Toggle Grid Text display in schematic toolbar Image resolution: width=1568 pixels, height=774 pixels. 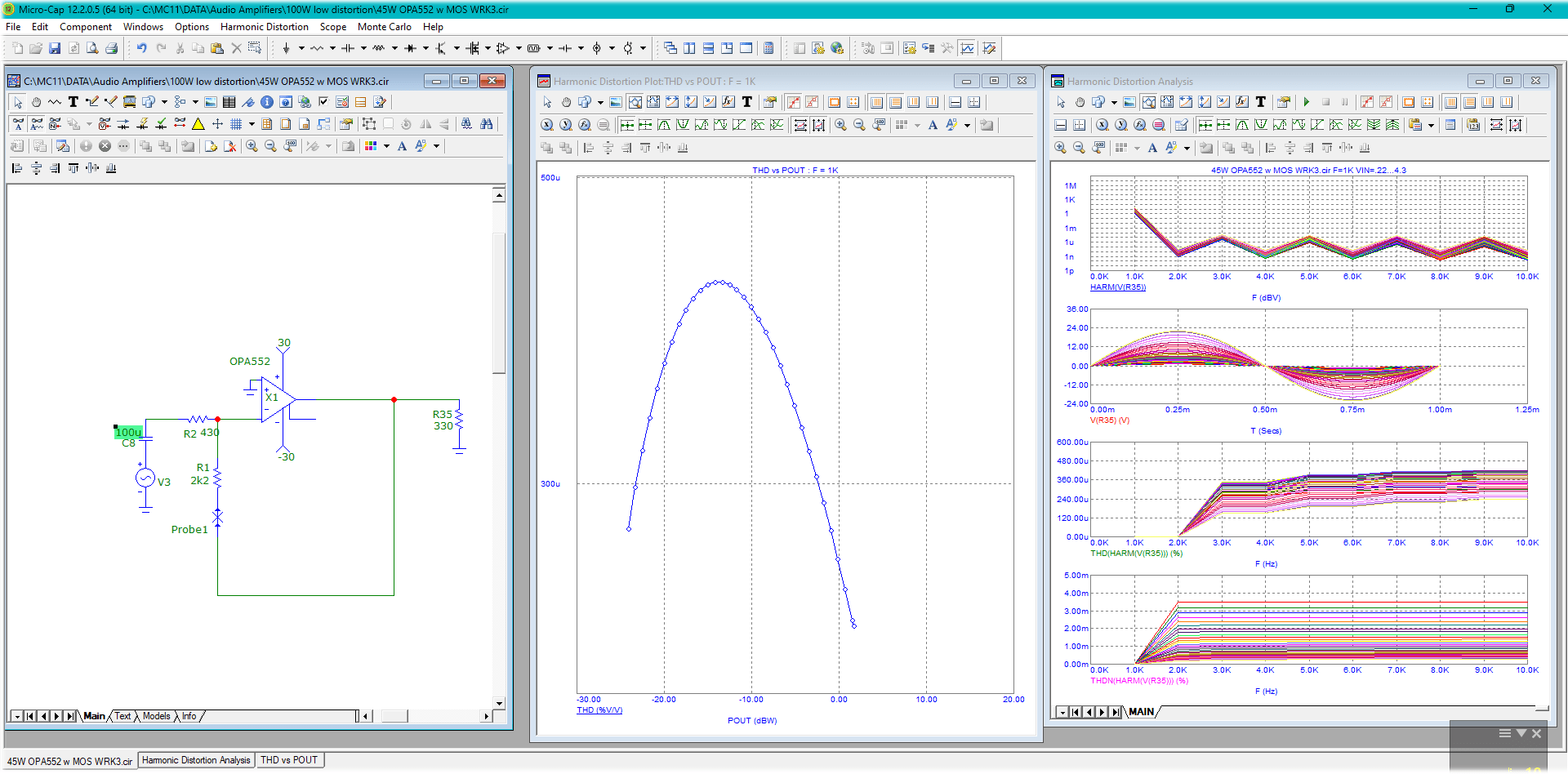[x=18, y=124]
